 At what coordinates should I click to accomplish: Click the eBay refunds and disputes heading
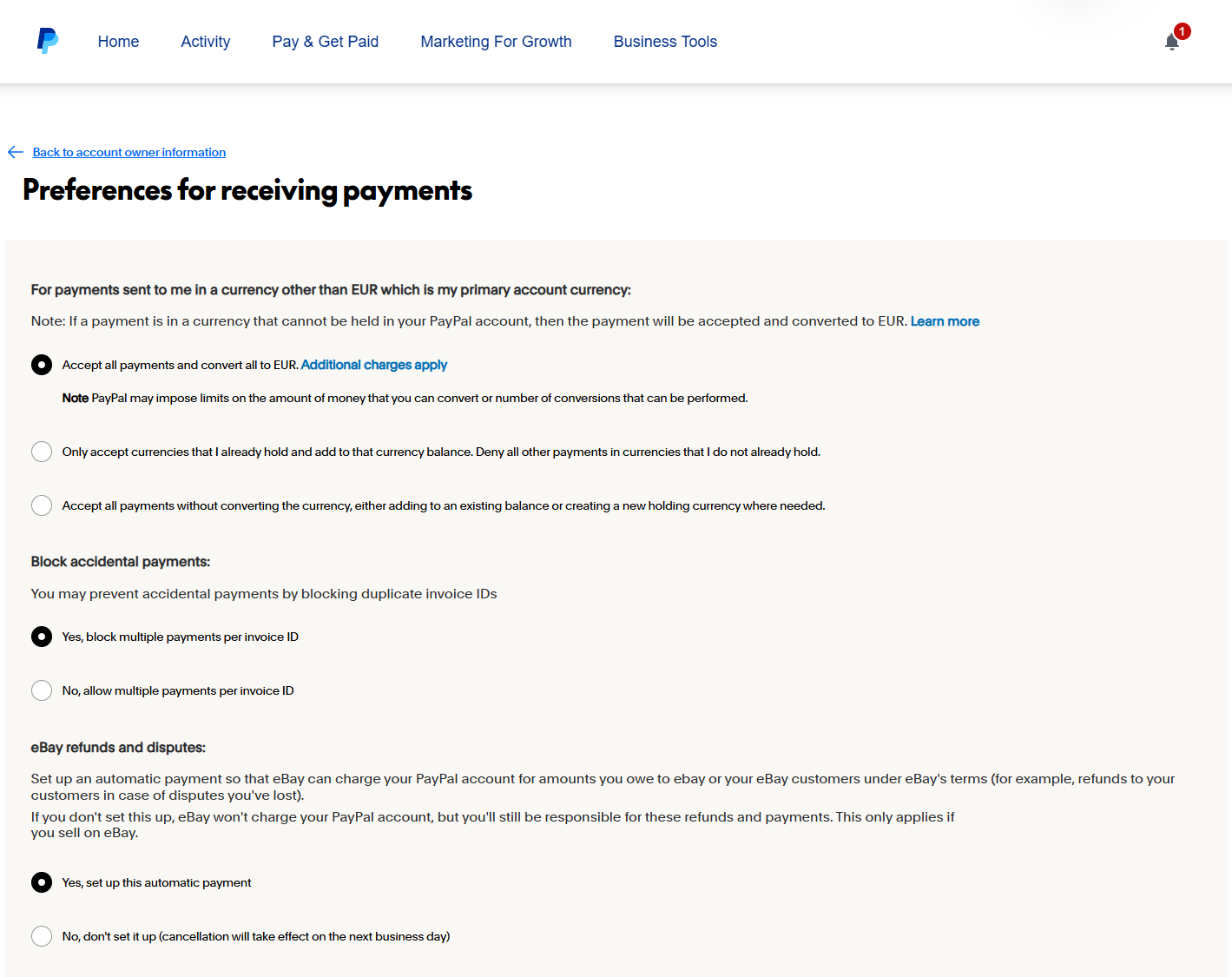pos(118,748)
